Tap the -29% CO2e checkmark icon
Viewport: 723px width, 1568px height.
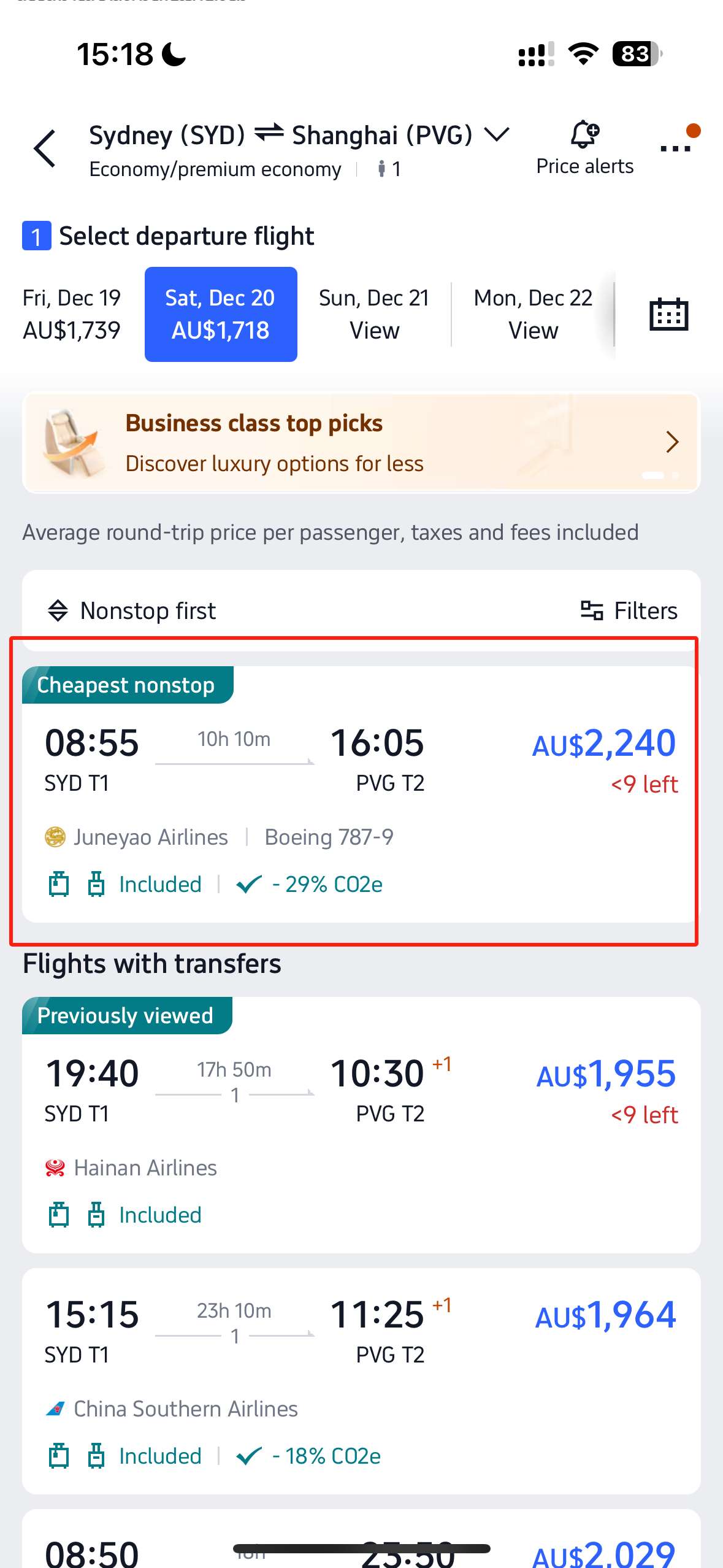(249, 884)
